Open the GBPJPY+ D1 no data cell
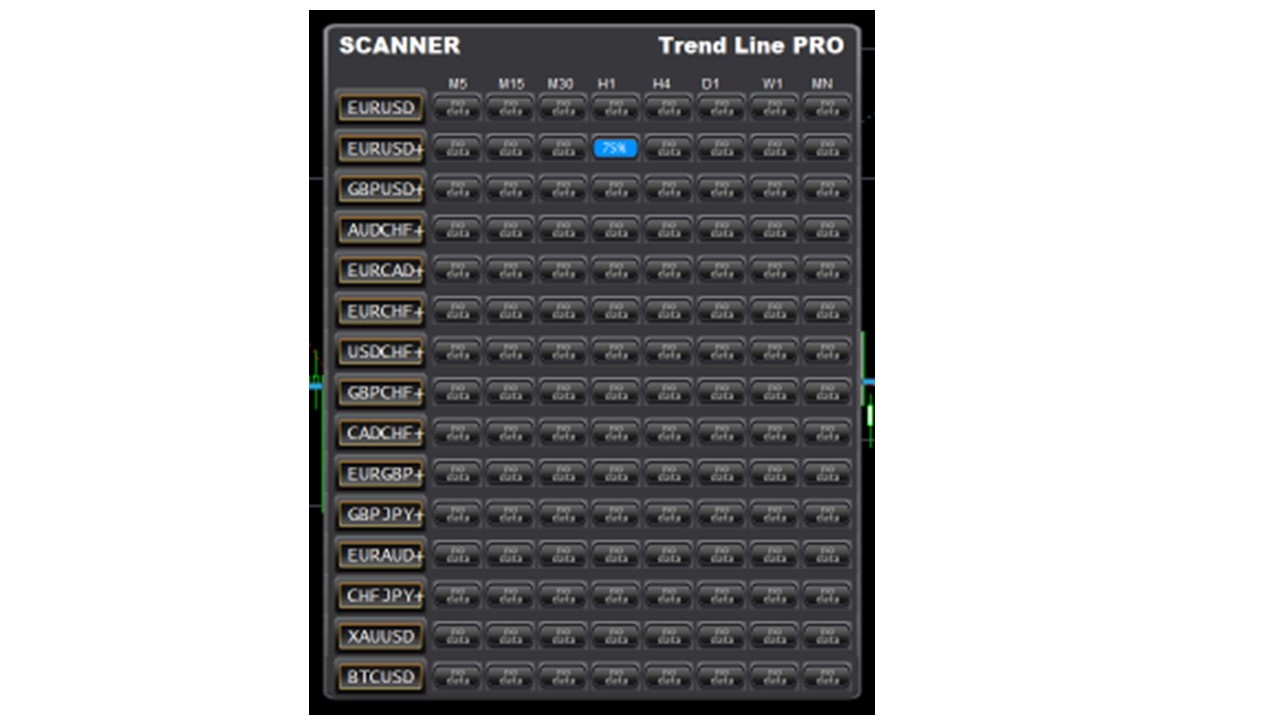 pyautogui.click(x=721, y=514)
